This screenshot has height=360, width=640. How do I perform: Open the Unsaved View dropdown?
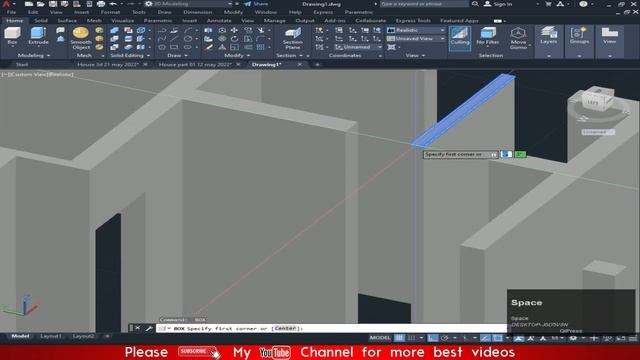click(416, 39)
